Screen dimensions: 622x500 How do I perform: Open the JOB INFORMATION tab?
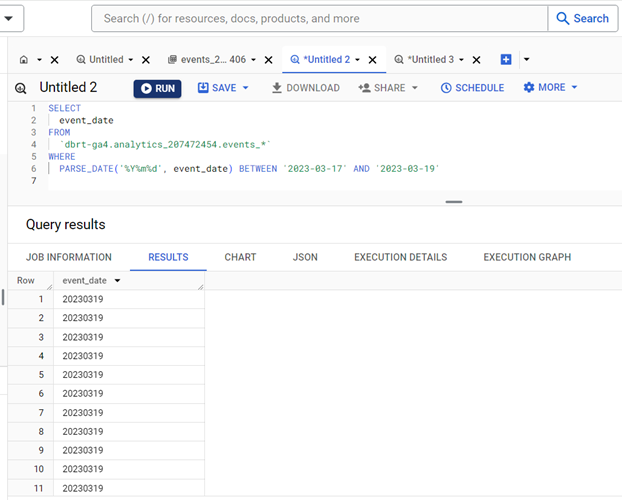tap(69, 257)
